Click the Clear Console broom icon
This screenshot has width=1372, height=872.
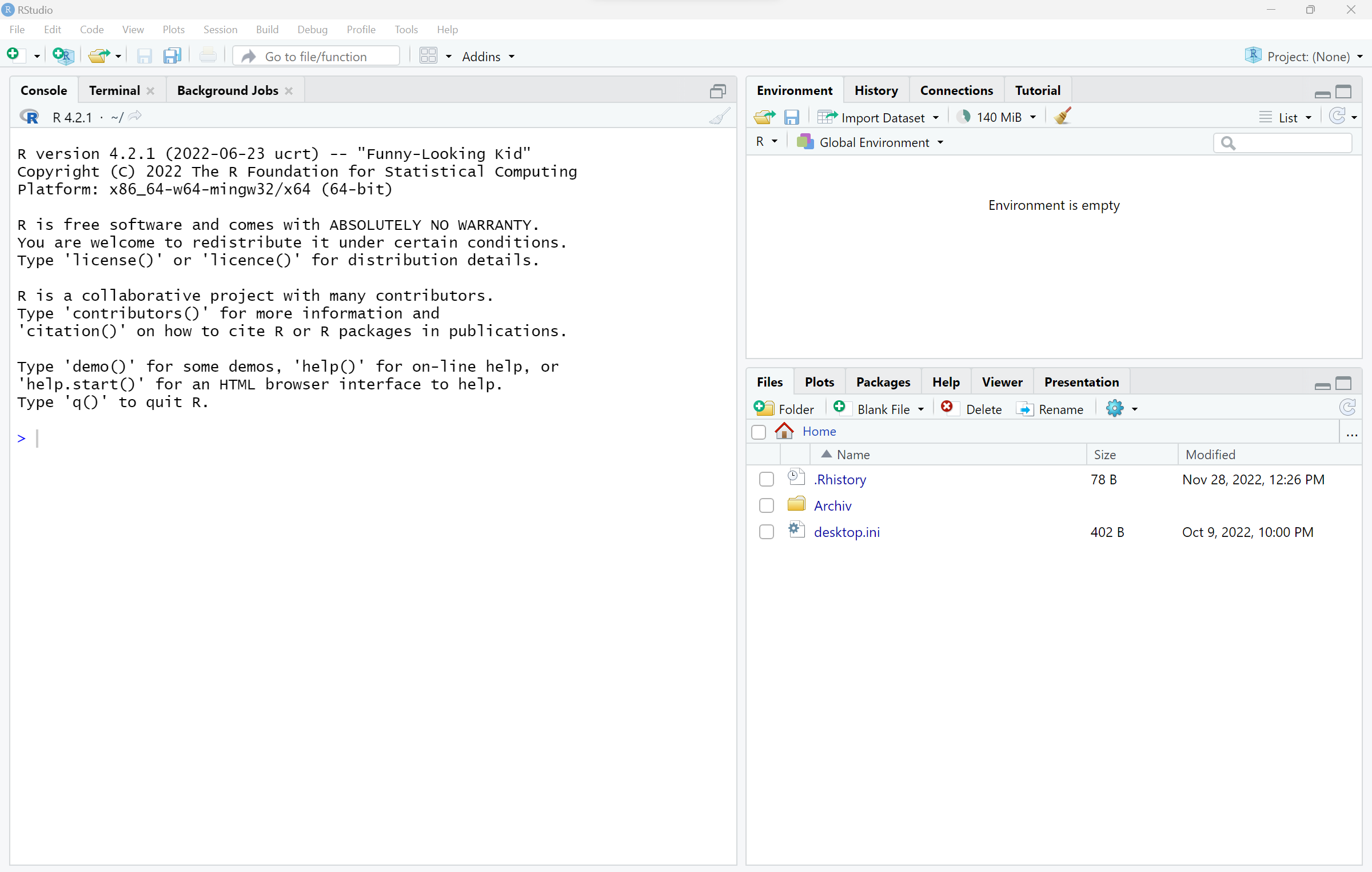[x=719, y=117]
